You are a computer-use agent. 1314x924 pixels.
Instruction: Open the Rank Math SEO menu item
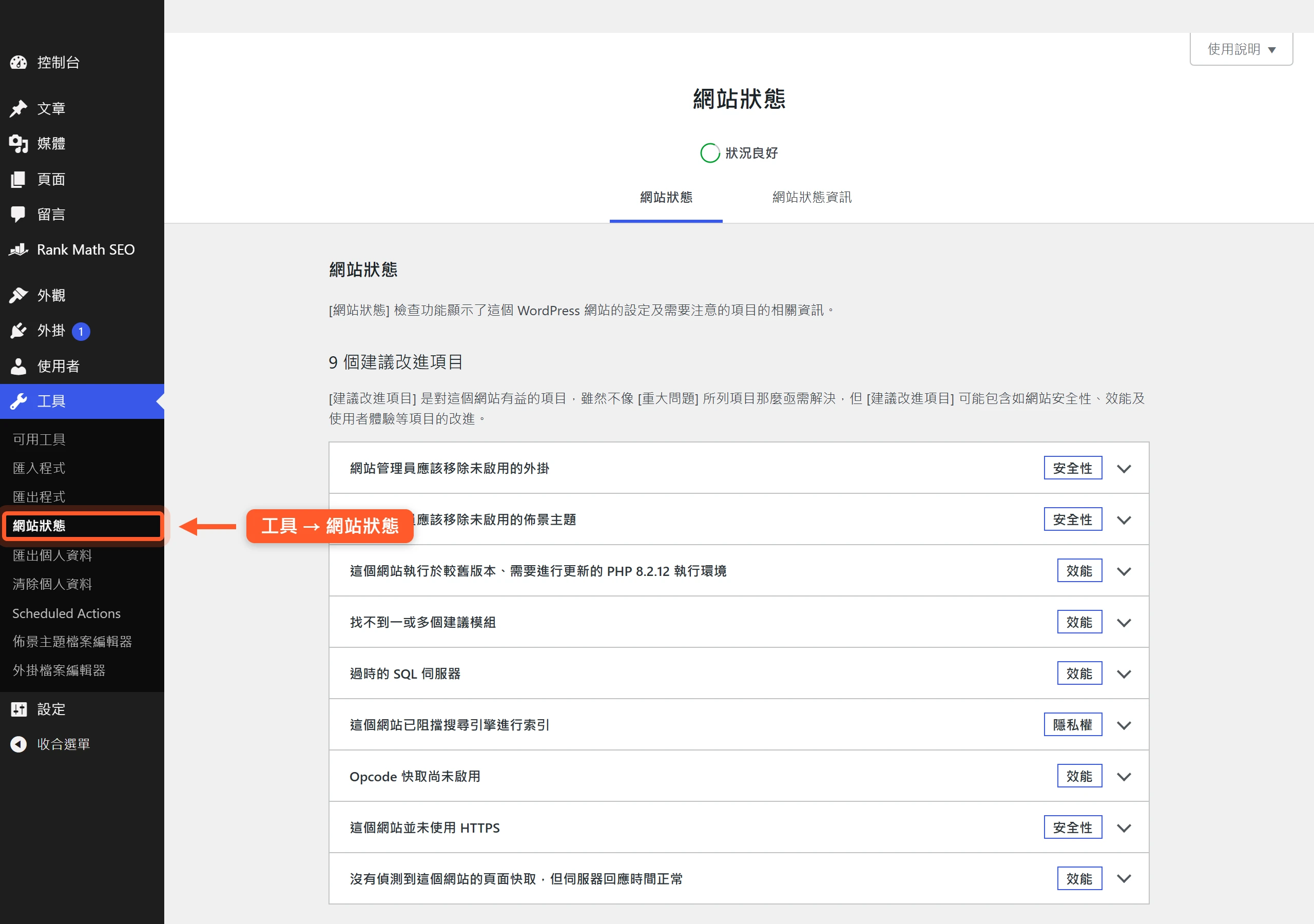82,249
